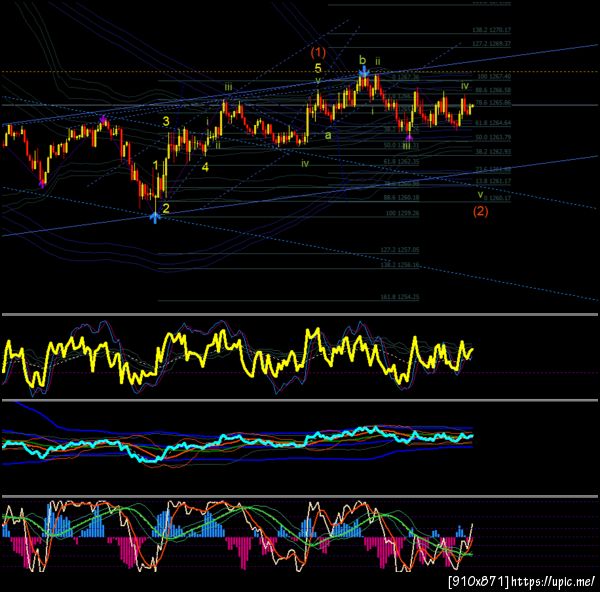600x592 pixels.
Task: Click the purple marker above wave iii low
Action: [409, 138]
